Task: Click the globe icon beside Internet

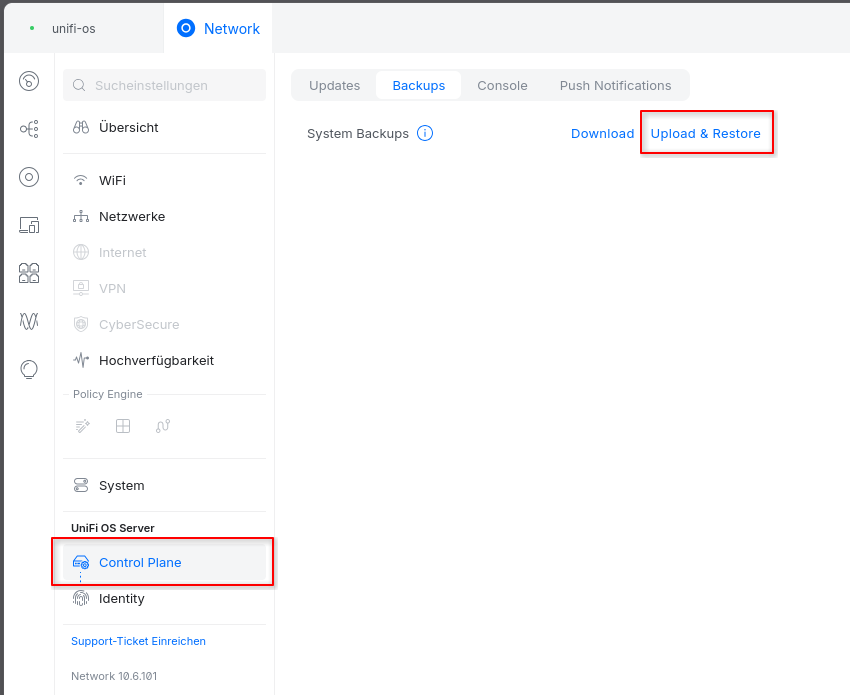Action: click(x=81, y=252)
